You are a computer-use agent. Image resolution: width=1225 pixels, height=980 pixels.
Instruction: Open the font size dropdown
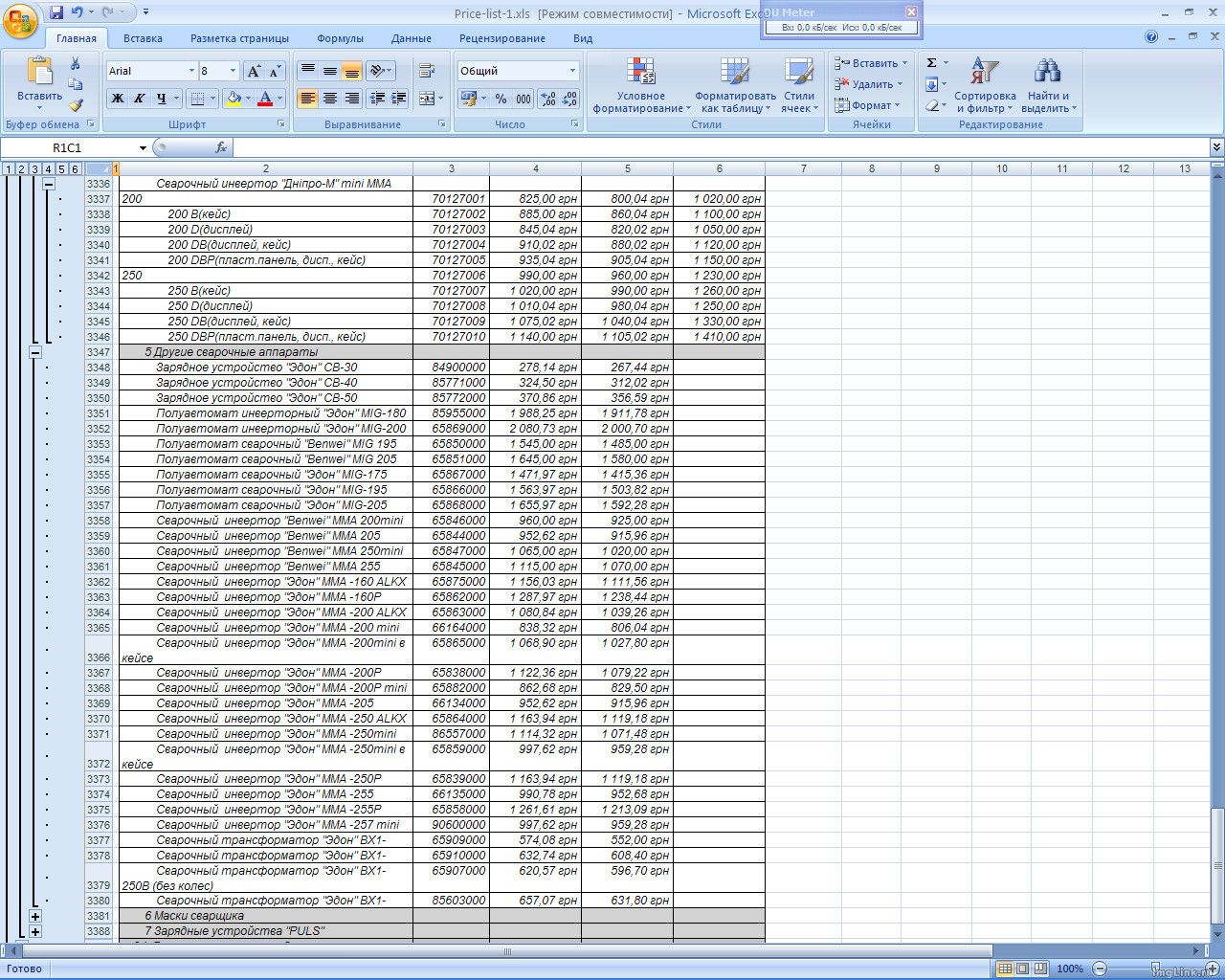point(233,71)
